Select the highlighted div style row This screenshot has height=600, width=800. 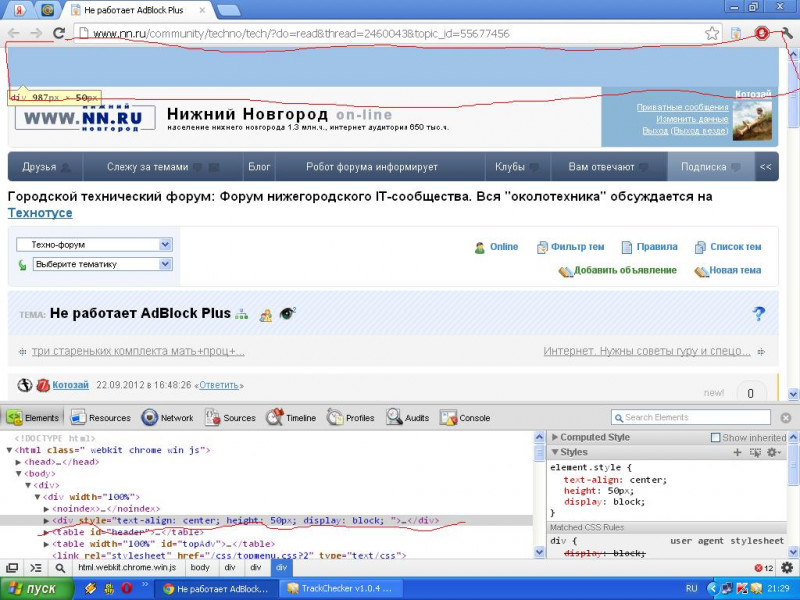click(x=266, y=520)
